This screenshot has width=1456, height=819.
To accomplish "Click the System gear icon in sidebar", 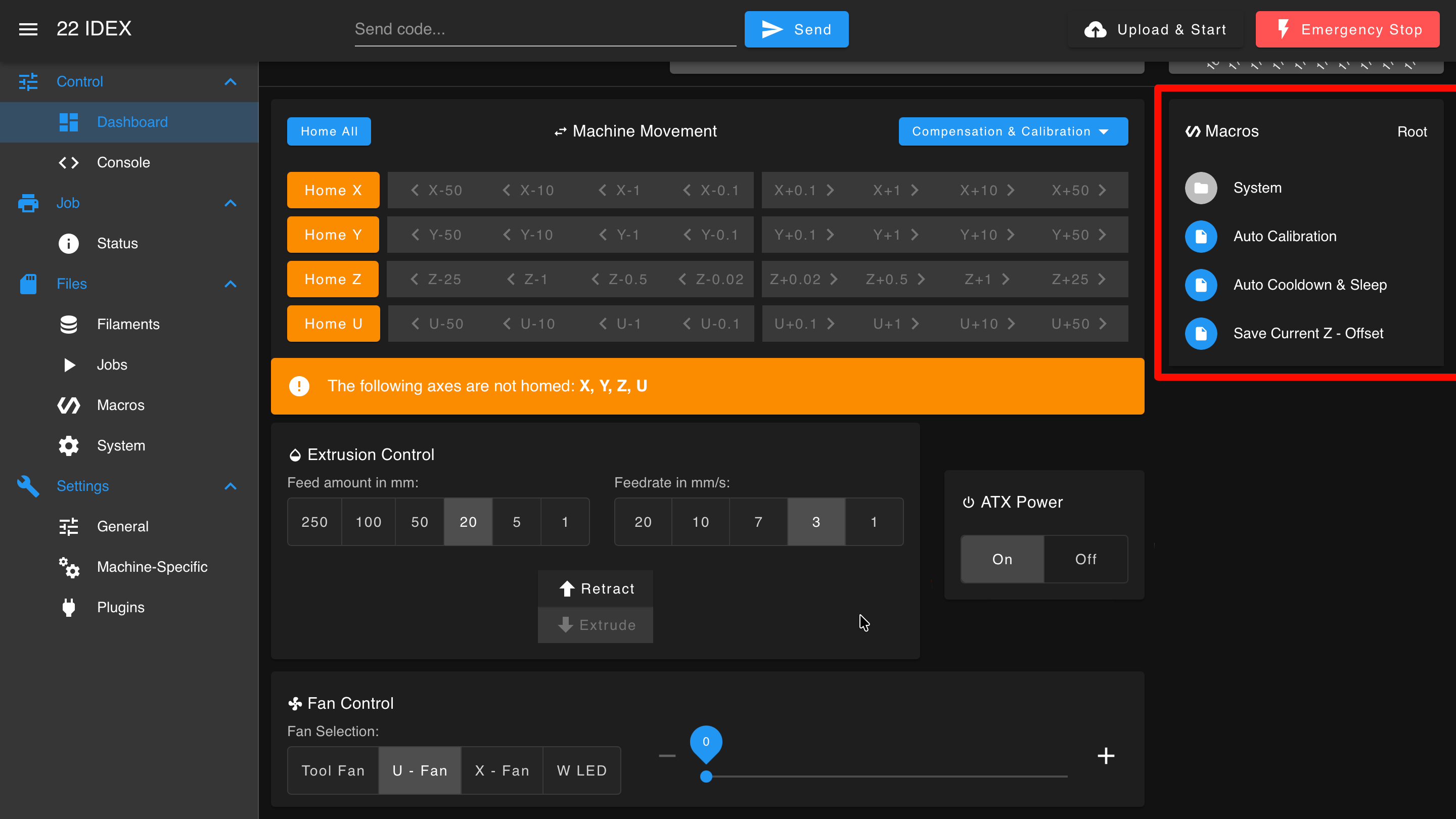I will tap(68, 446).
